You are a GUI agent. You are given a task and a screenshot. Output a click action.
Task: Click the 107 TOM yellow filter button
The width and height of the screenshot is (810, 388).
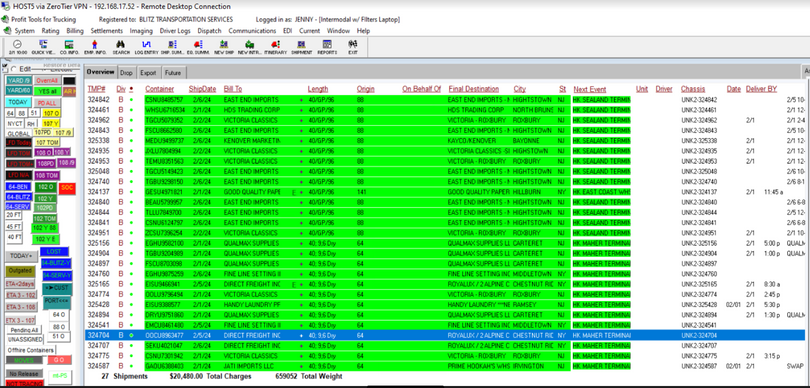coord(47,143)
